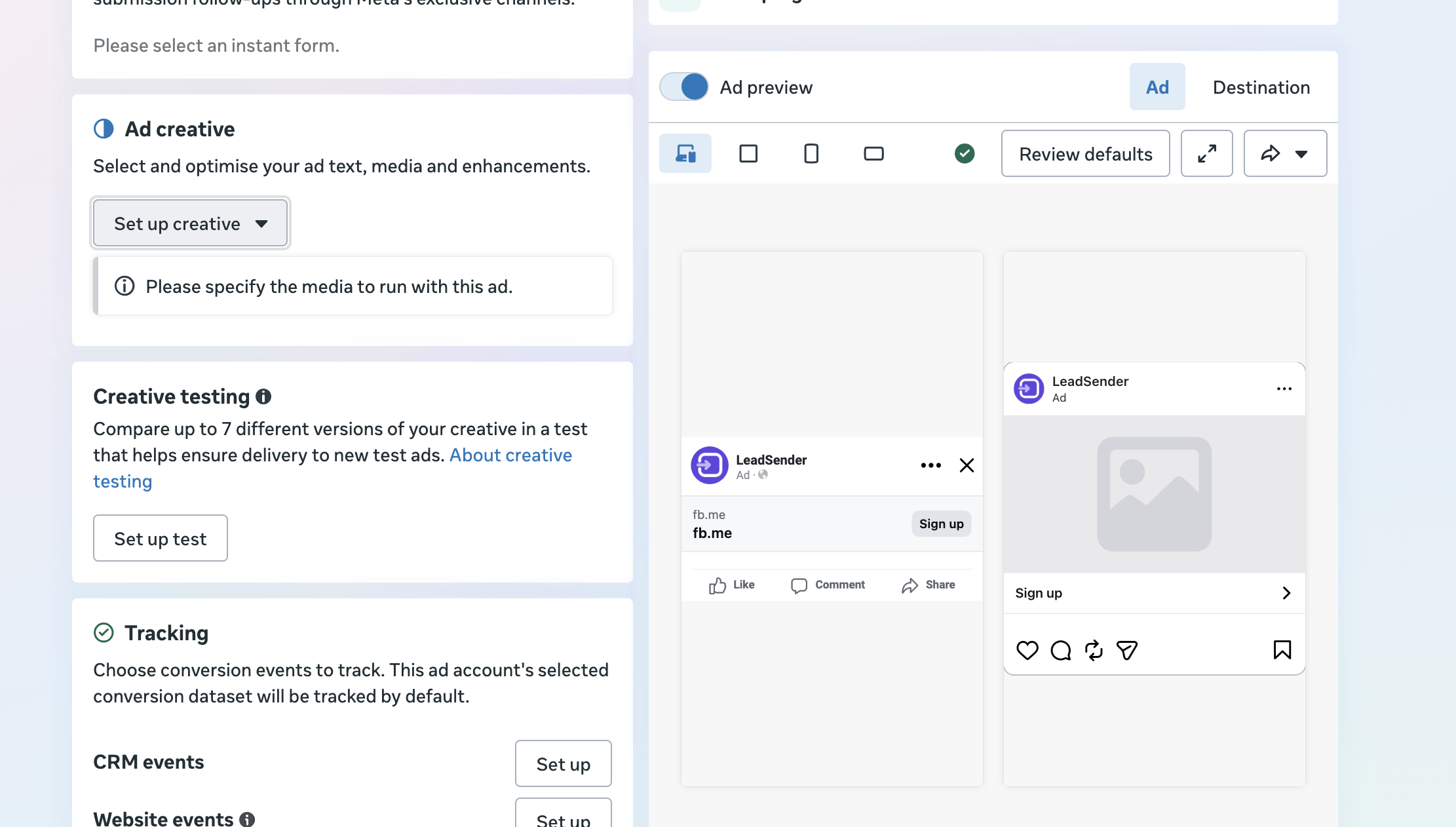This screenshot has width=1456, height=827.
Task: Open the Facebook preview three-dot menu
Action: click(931, 465)
